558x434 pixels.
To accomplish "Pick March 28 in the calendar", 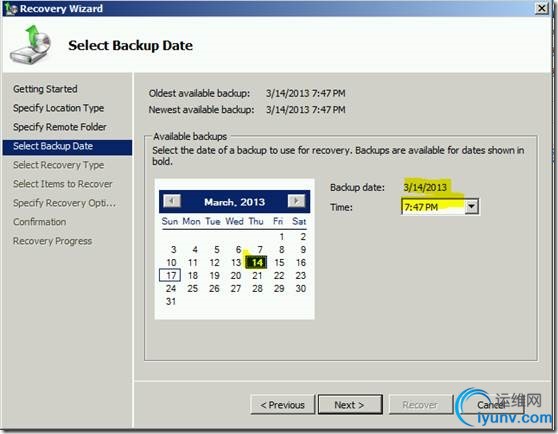I will point(258,289).
